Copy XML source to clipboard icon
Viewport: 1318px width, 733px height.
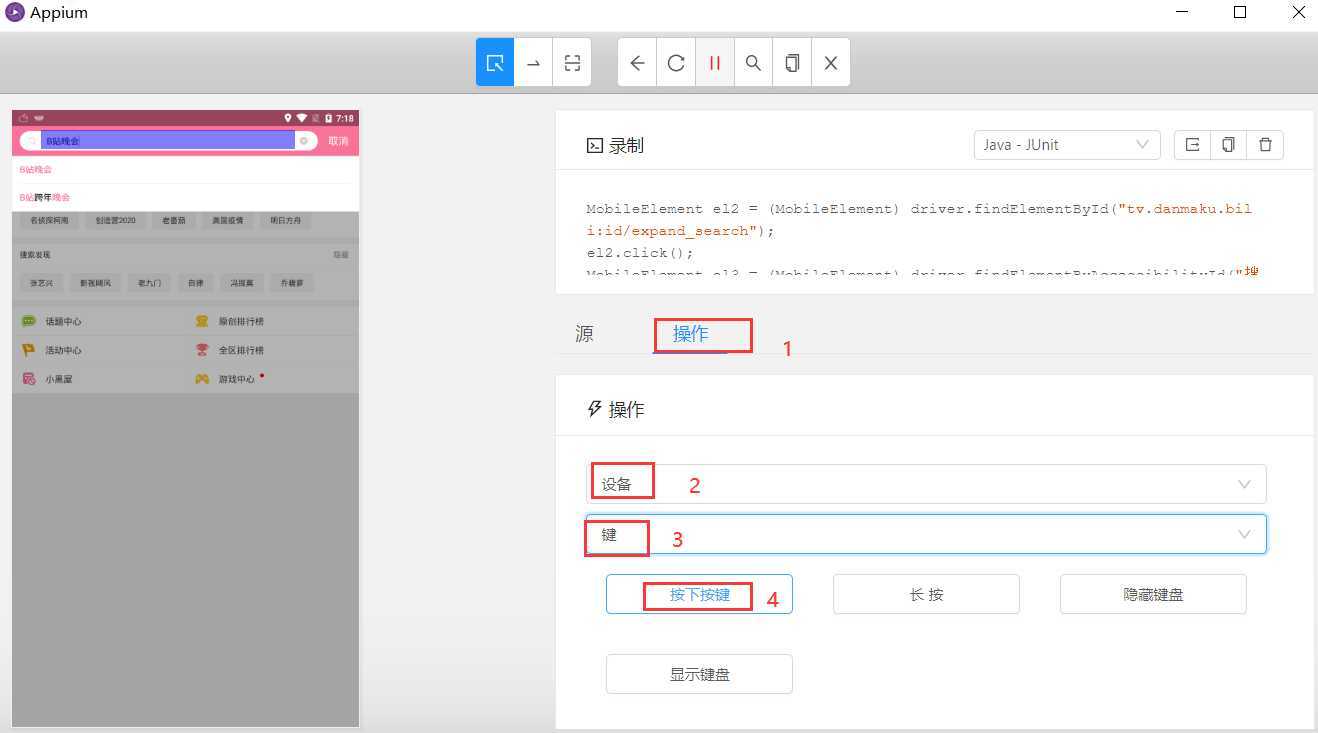pyautogui.click(x=792, y=63)
